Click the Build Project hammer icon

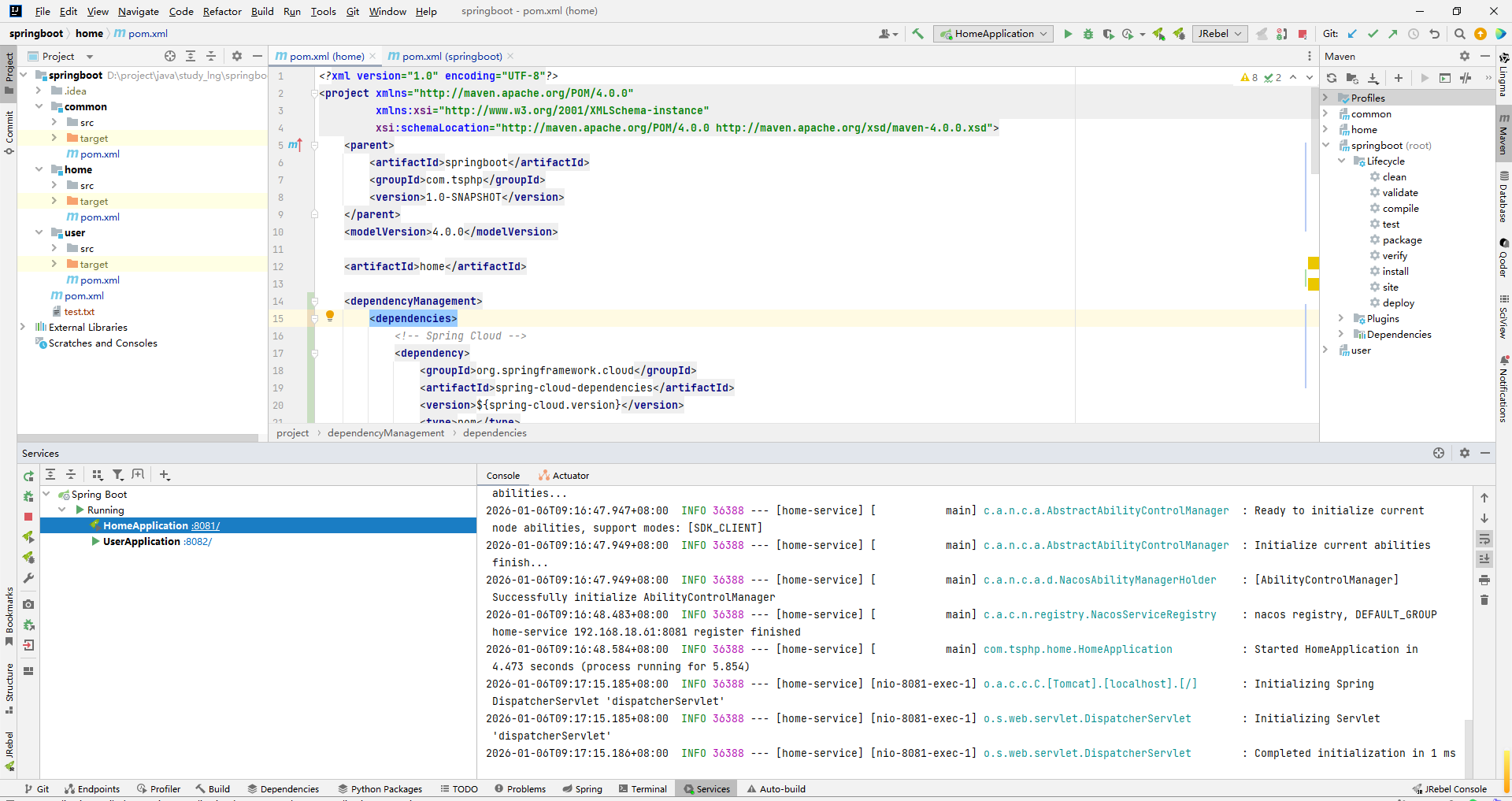tap(917, 34)
